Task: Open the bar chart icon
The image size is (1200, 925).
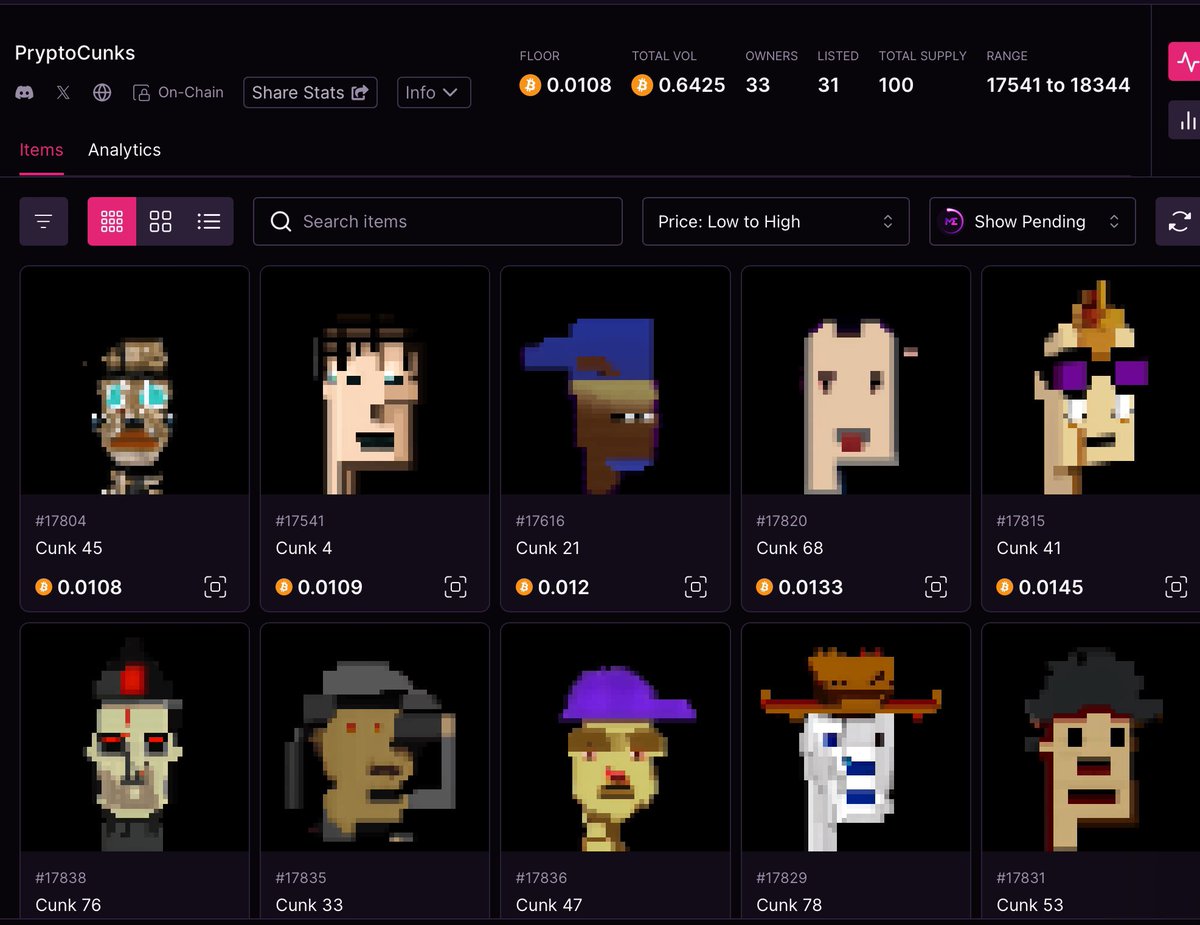Action: point(1187,120)
